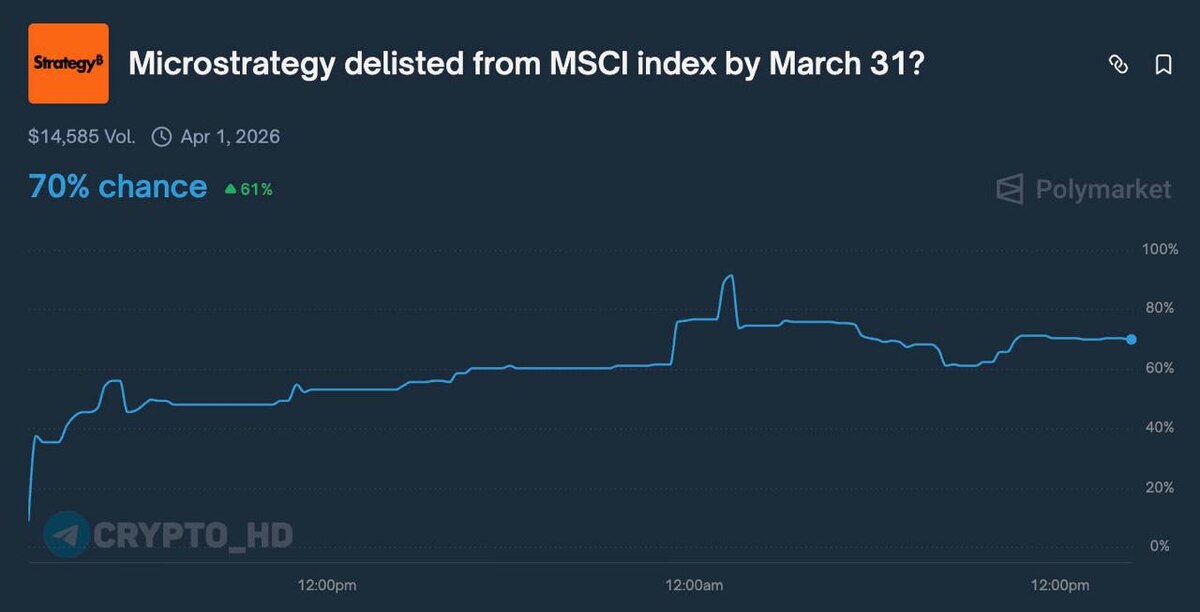Click the green up-triangle next to 61%

(x=231, y=188)
